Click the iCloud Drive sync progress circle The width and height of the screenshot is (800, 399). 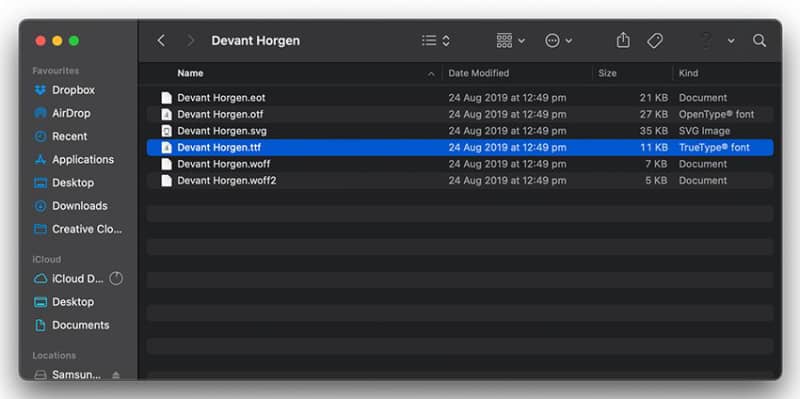pyautogui.click(x=116, y=279)
